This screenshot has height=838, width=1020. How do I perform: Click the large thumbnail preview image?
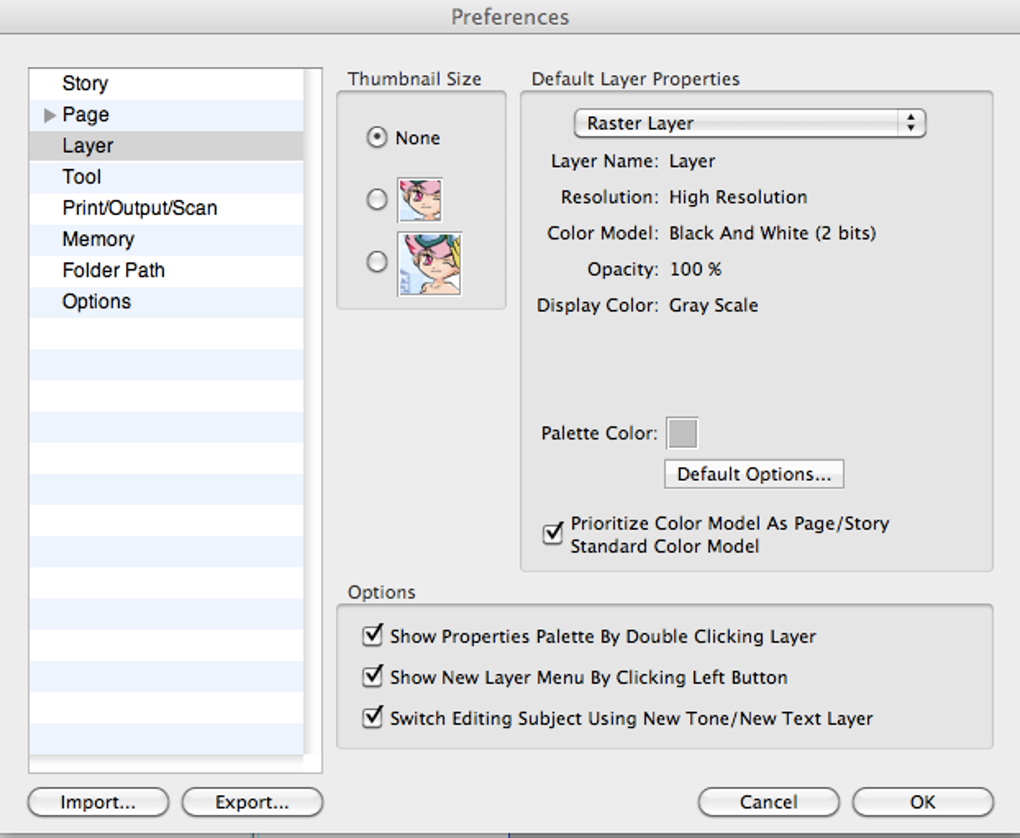[x=429, y=264]
